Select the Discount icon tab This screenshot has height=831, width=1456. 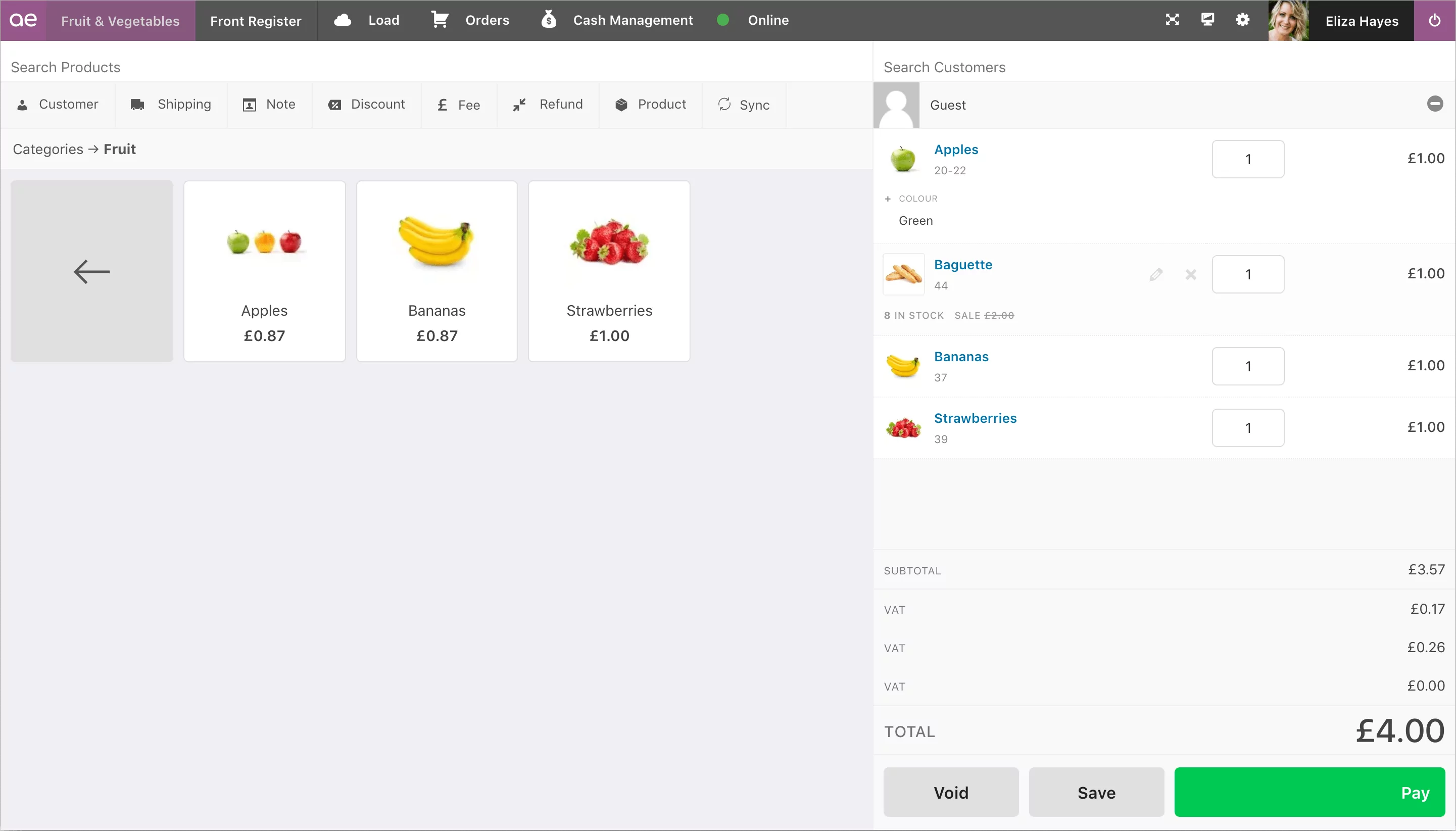[366, 105]
